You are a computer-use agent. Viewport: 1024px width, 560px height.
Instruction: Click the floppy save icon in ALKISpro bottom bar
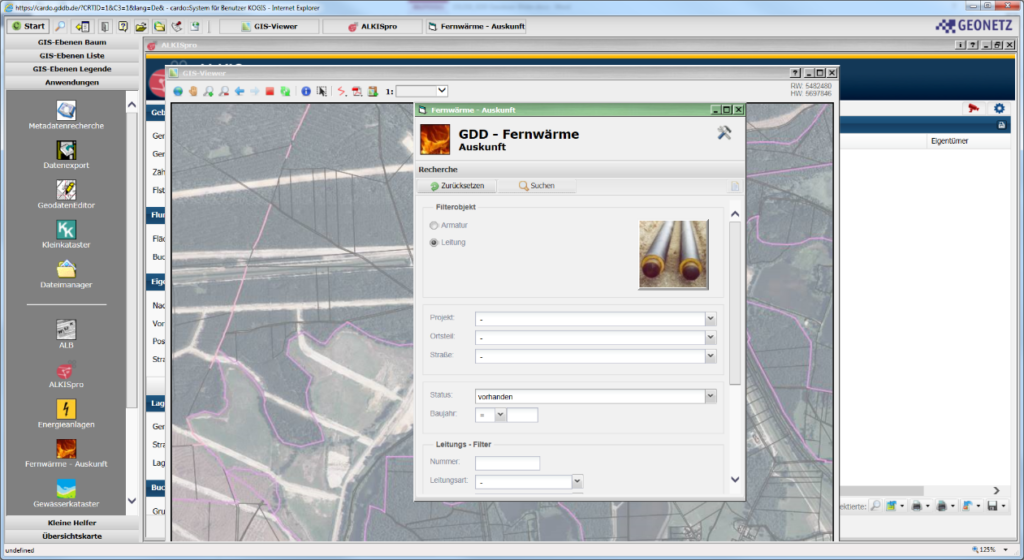pos(992,506)
